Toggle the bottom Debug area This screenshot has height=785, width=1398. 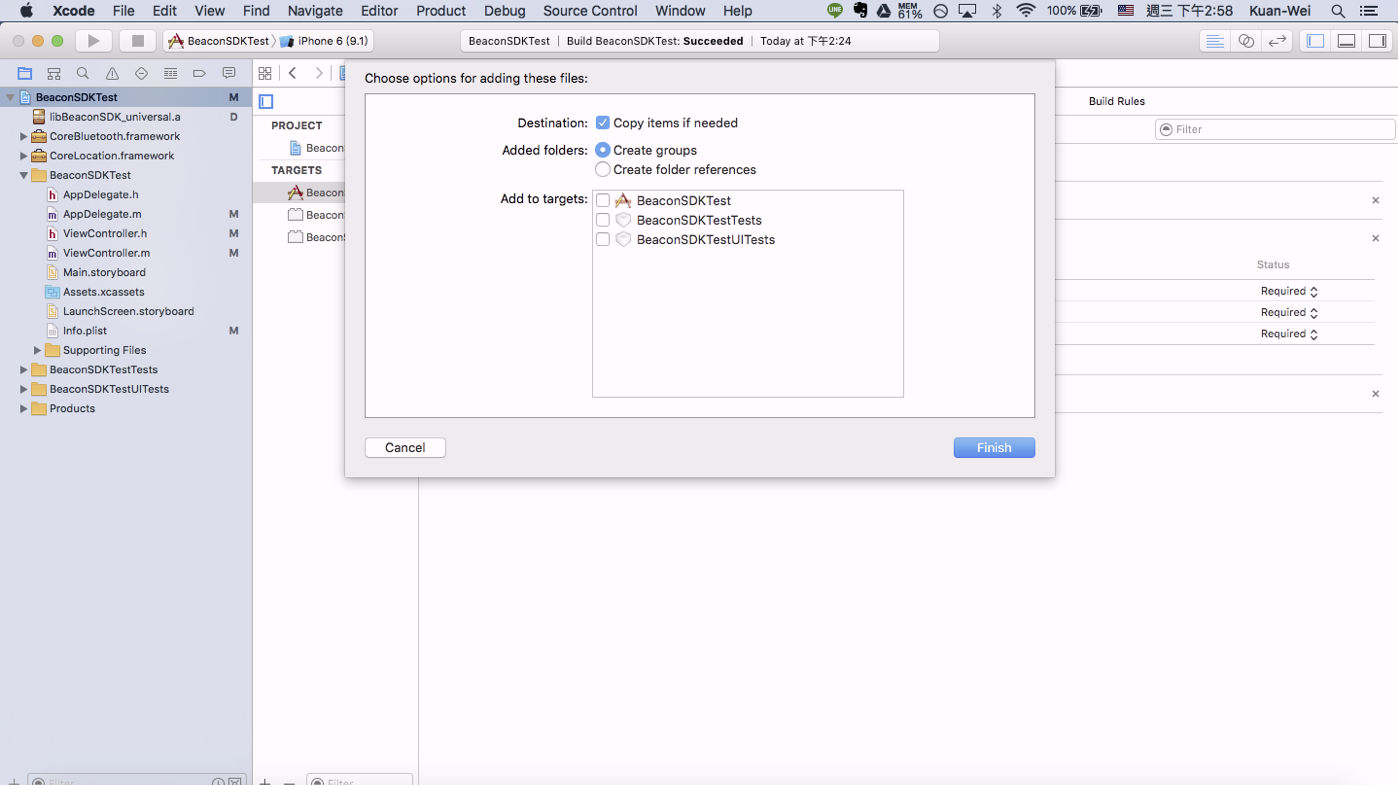point(1347,41)
